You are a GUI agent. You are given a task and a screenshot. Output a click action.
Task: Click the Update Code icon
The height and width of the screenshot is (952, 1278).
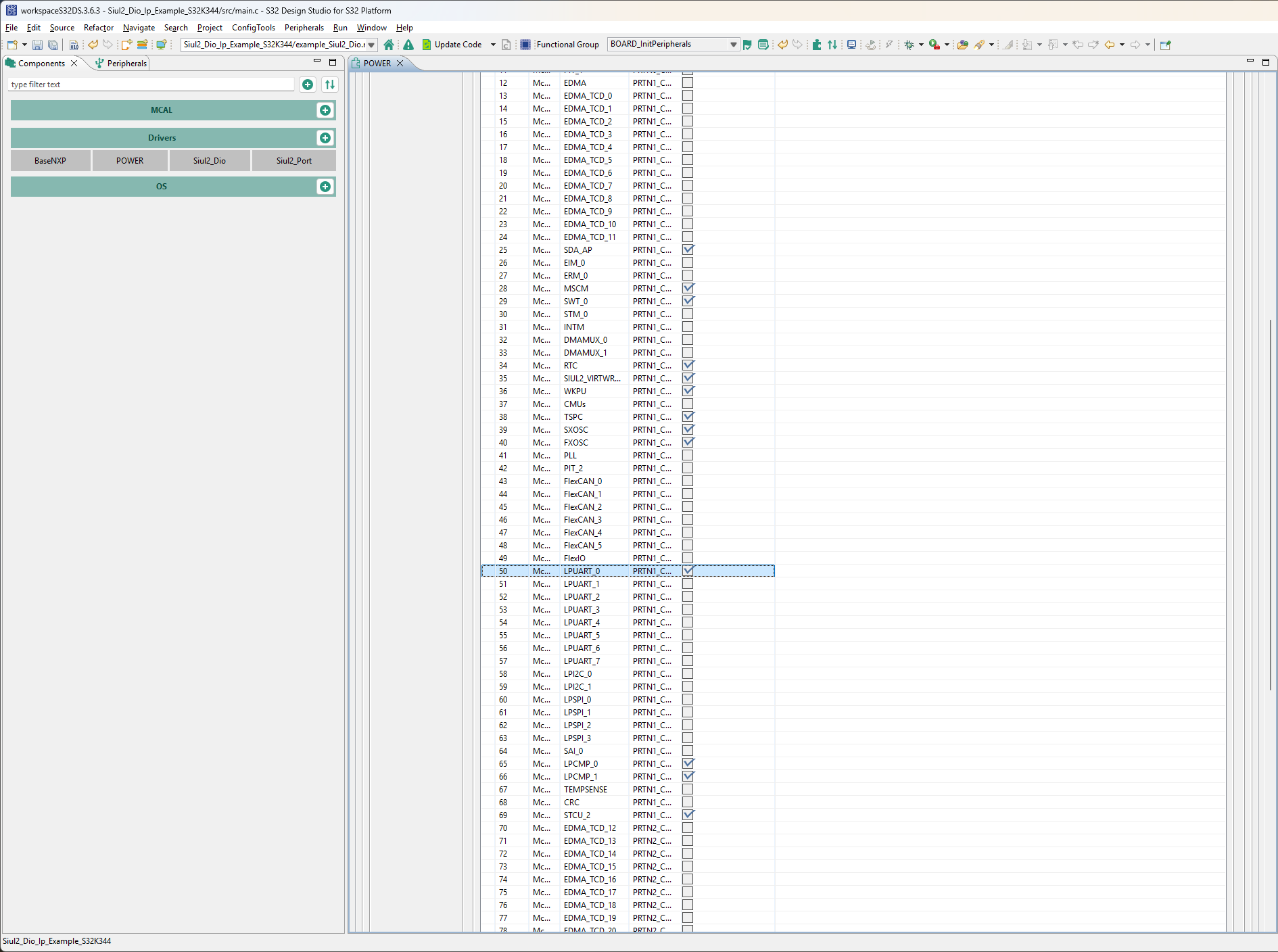pyautogui.click(x=427, y=44)
